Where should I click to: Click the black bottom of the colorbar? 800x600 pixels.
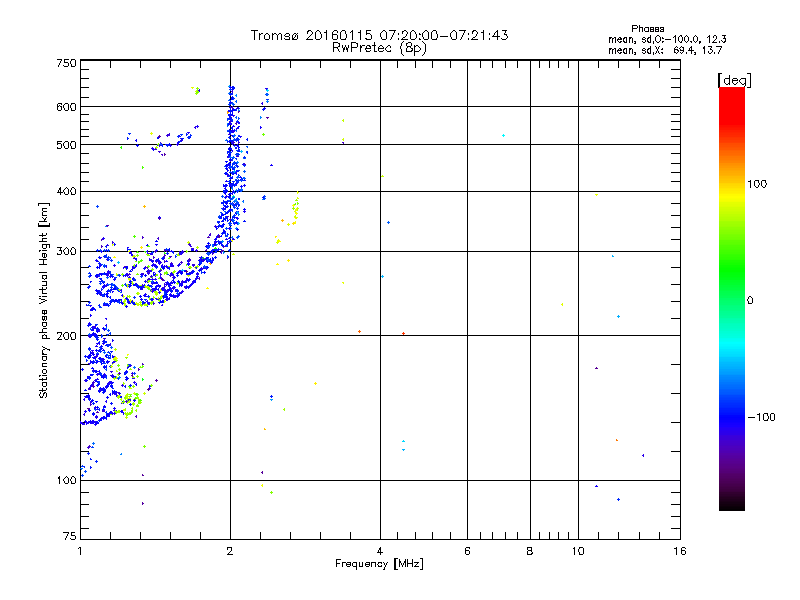pyautogui.click(x=732, y=504)
